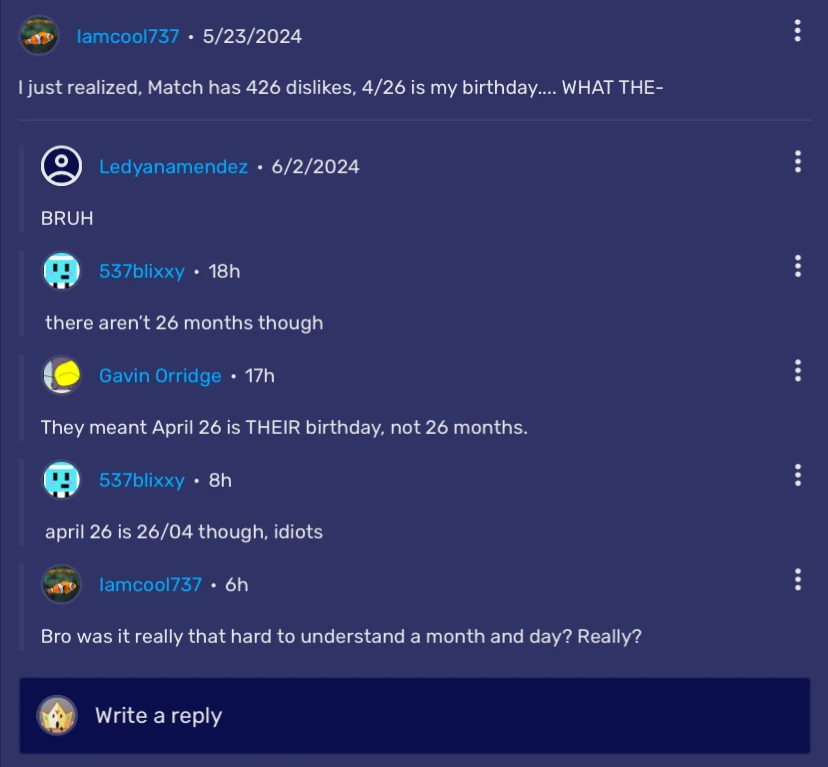Image resolution: width=828 pixels, height=767 pixels.
Task: Click Gavin Orridge's tennis ball avatar
Action: (x=61, y=376)
